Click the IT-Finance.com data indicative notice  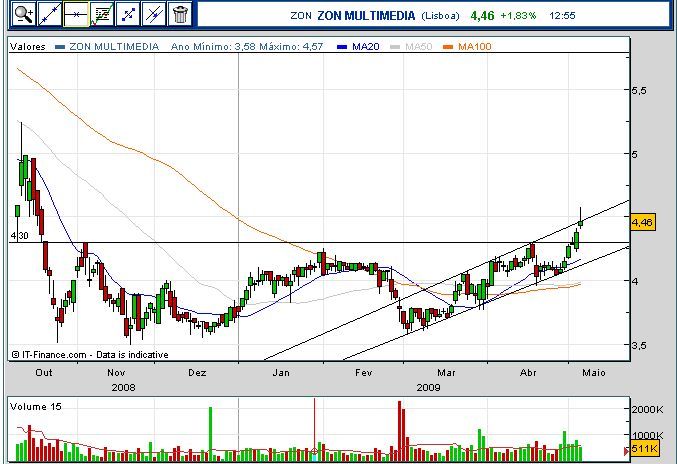coord(90,355)
